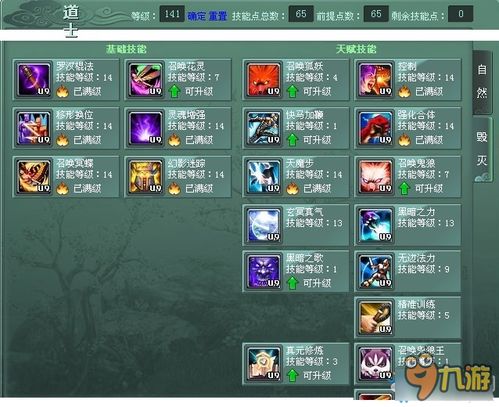Switch to the 自然 side tab
Viewport: 499px width, 407px height.
[482, 82]
